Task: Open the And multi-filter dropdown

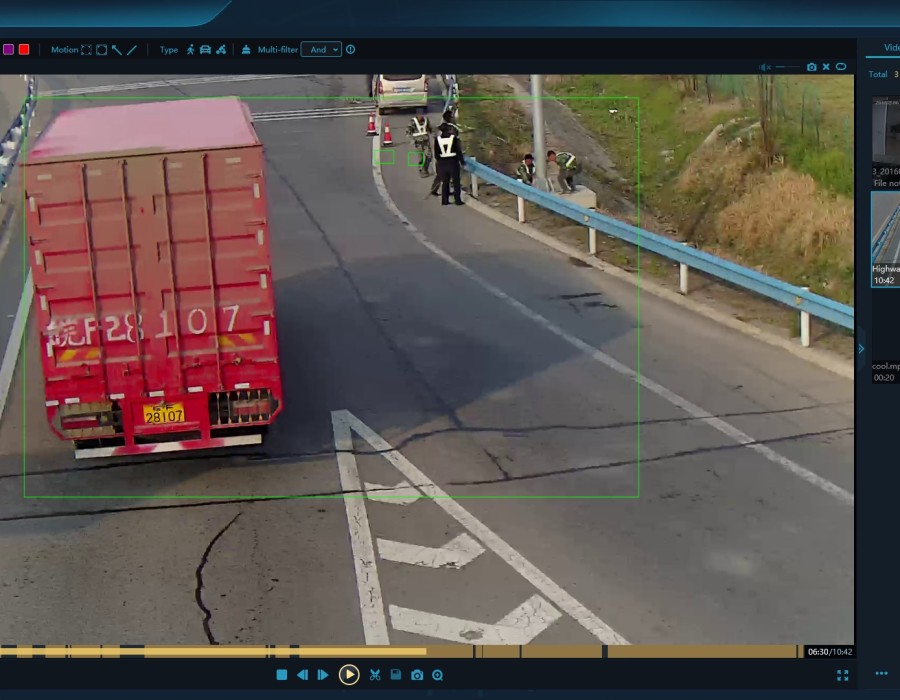Action: tap(320, 50)
